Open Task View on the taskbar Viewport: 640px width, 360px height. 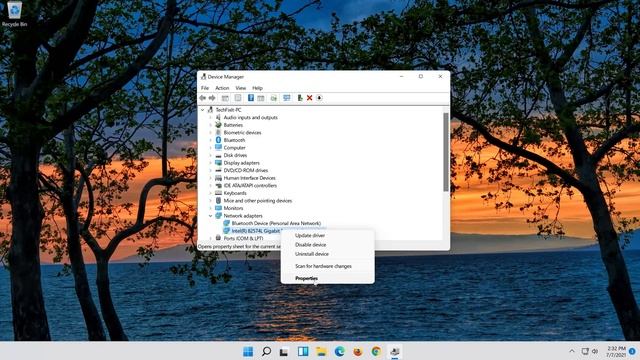(x=284, y=351)
